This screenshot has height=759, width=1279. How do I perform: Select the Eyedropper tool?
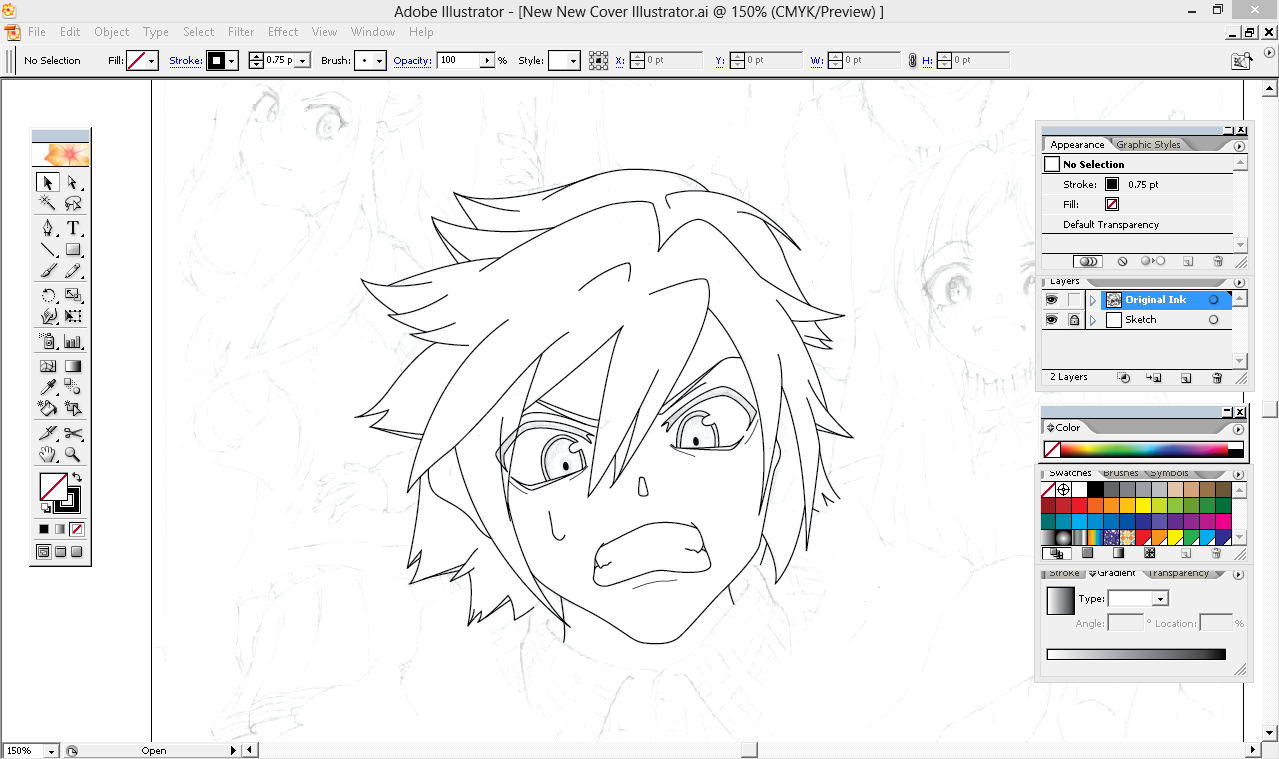tap(47, 387)
